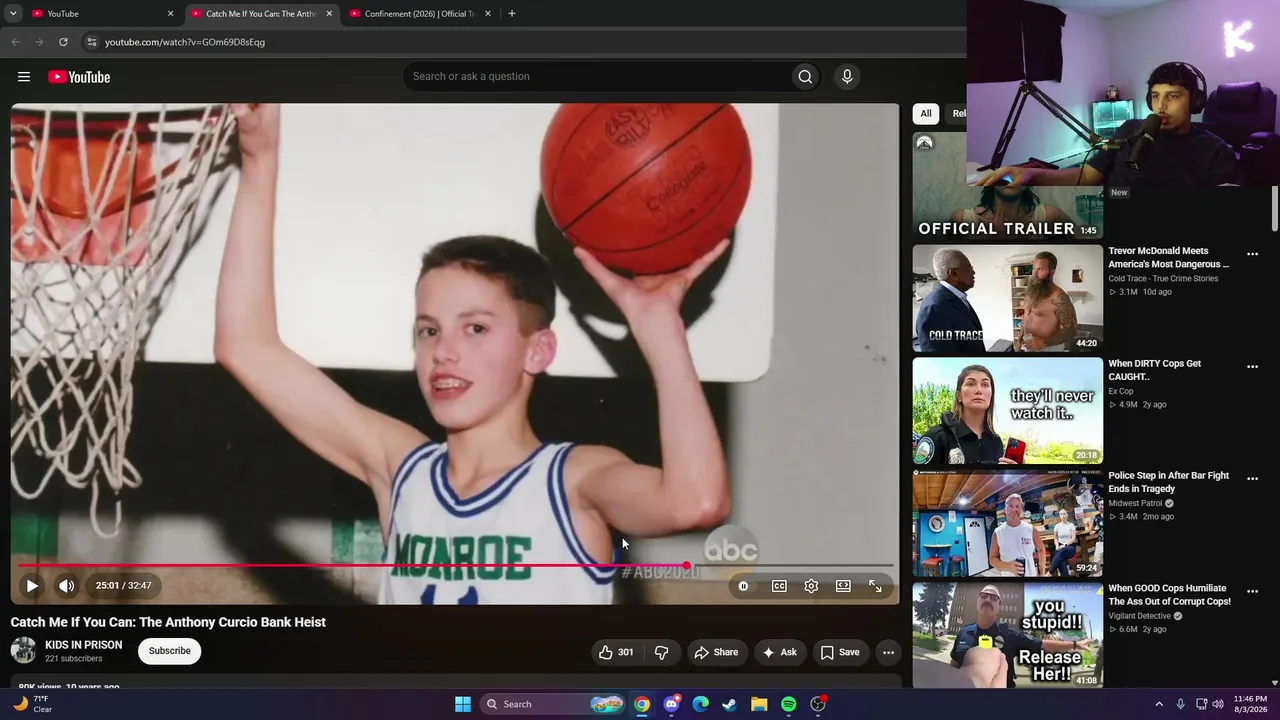
Task: Open Google Chrome from the taskbar
Action: pyautogui.click(x=642, y=704)
